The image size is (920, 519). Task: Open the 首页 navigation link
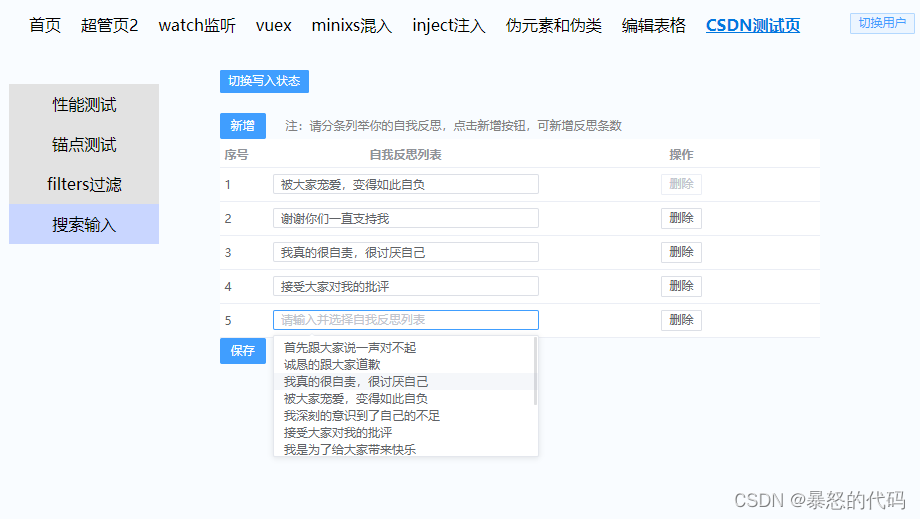(45, 25)
